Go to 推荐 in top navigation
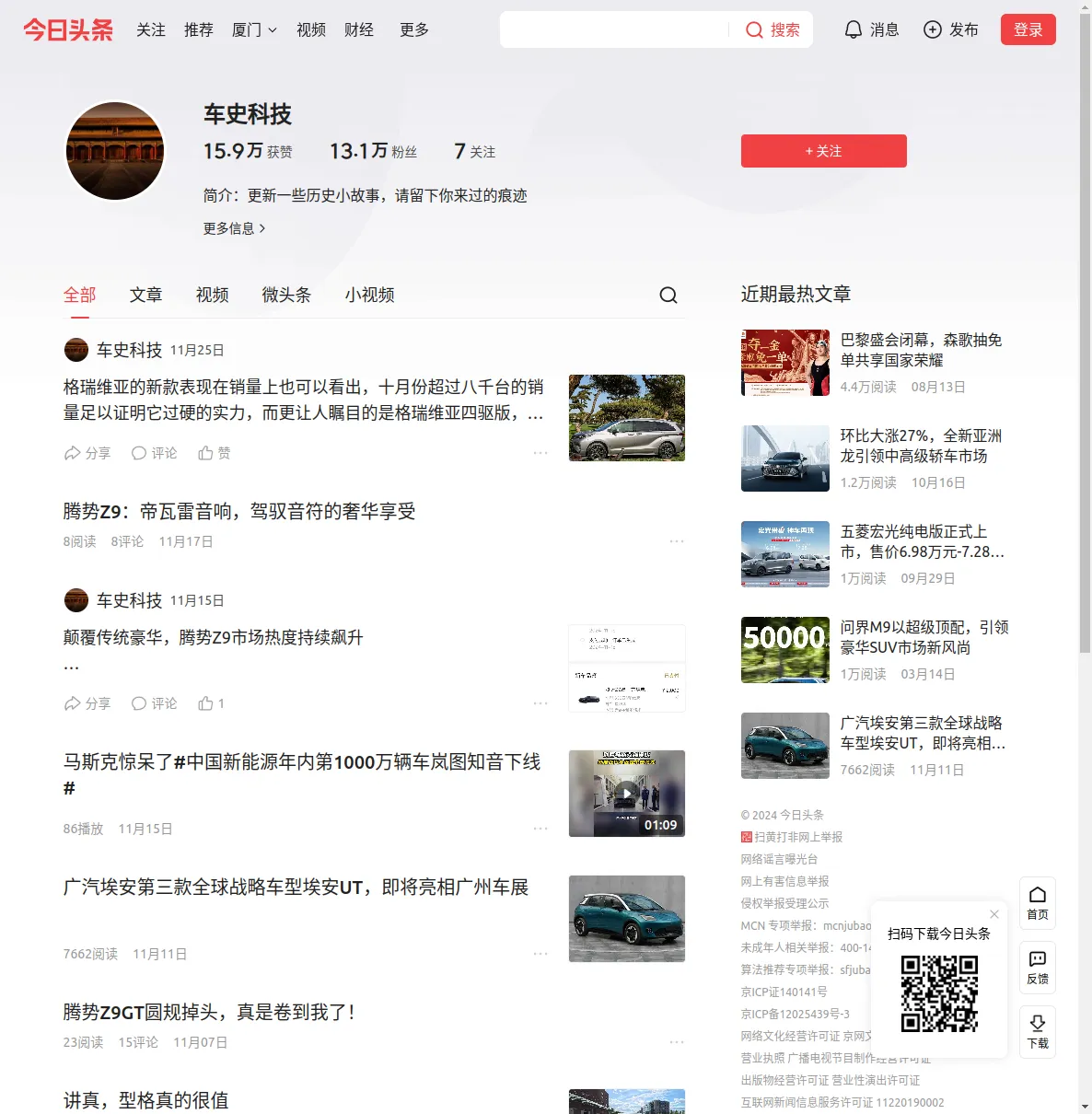Screen dimensions: 1092x1114 (199, 29)
